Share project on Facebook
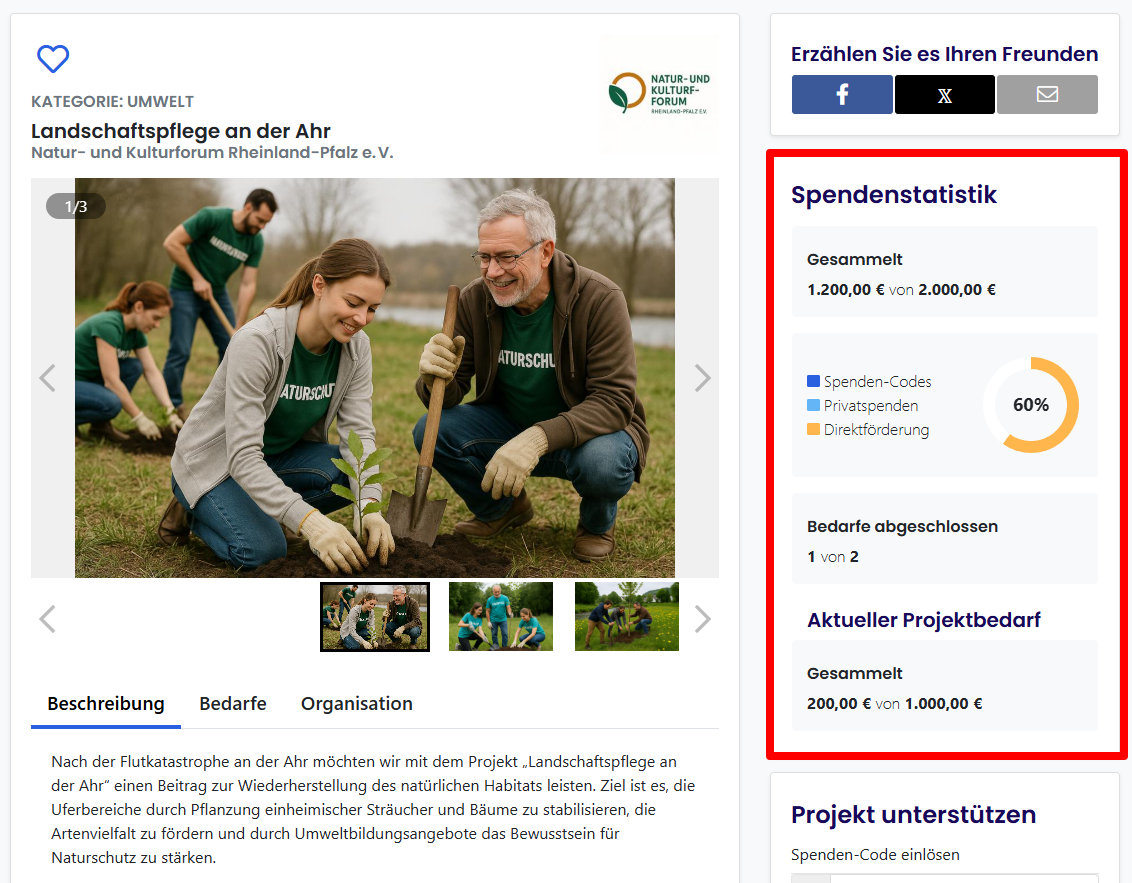This screenshot has width=1132, height=883. 842,94
